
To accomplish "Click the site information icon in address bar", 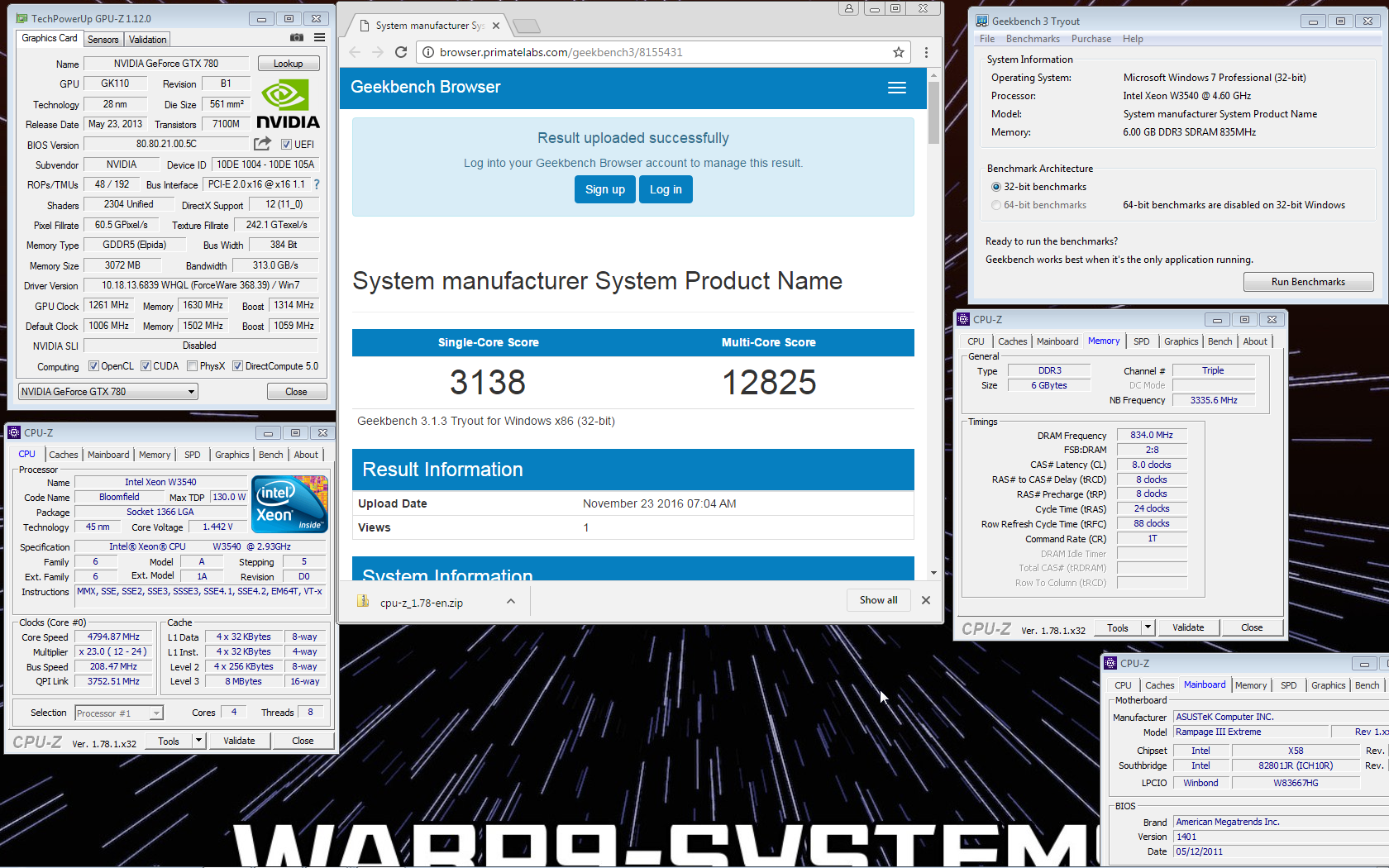I will coord(428,52).
